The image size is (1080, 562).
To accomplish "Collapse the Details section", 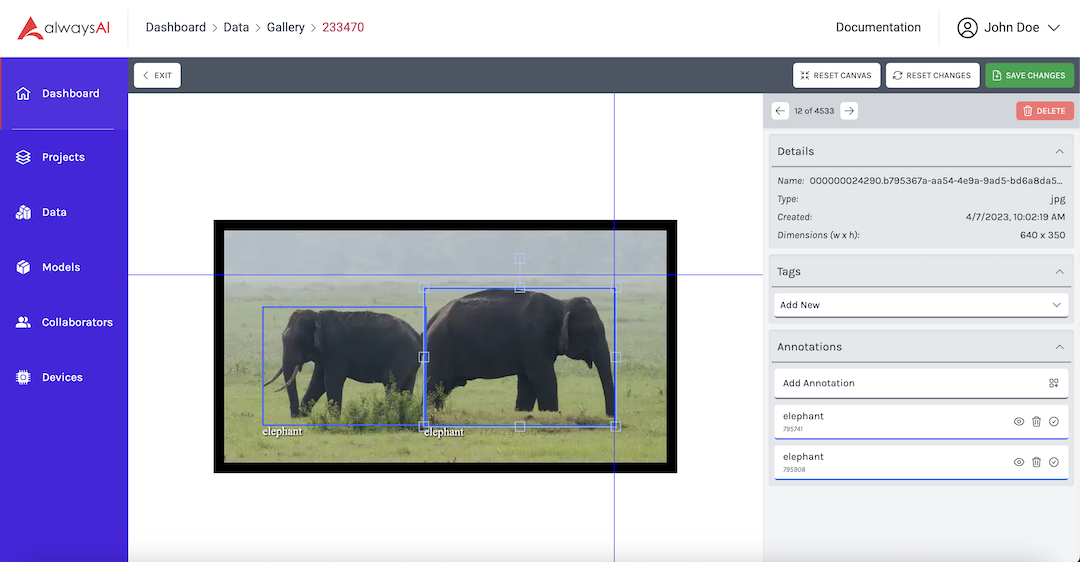I will coord(1059,152).
